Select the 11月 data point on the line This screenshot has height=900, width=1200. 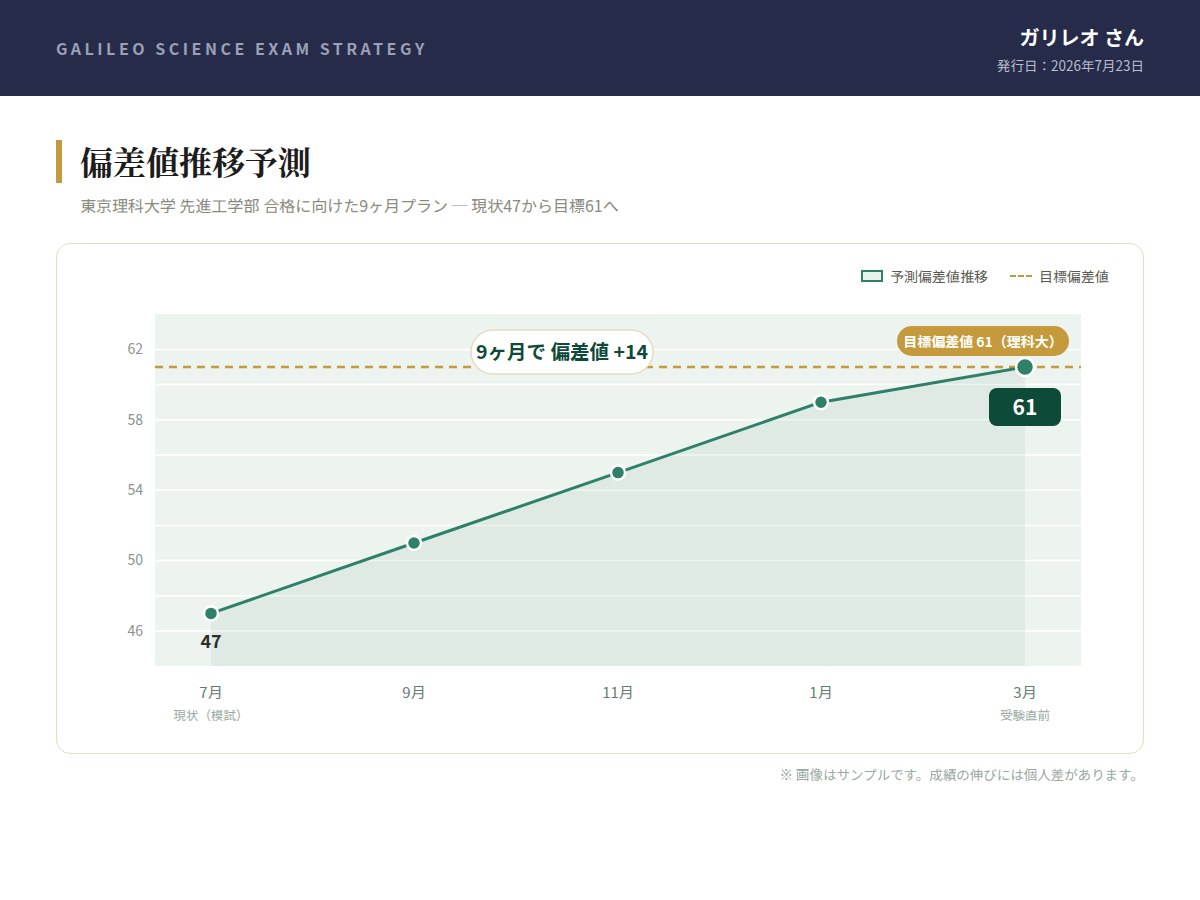pos(618,473)
